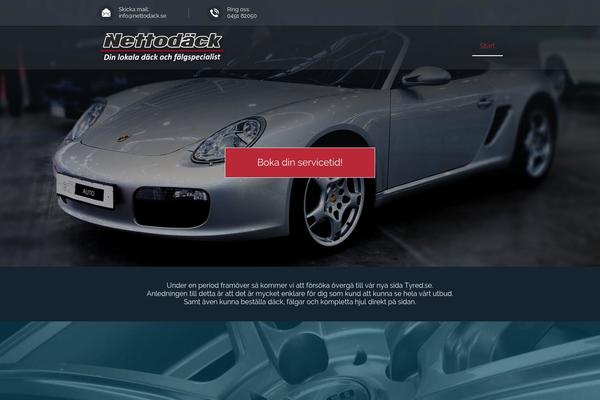This screenshot has height=400, width=600.
Task: Click the text line mentioning Tyred.se
Action: [300, 286]
